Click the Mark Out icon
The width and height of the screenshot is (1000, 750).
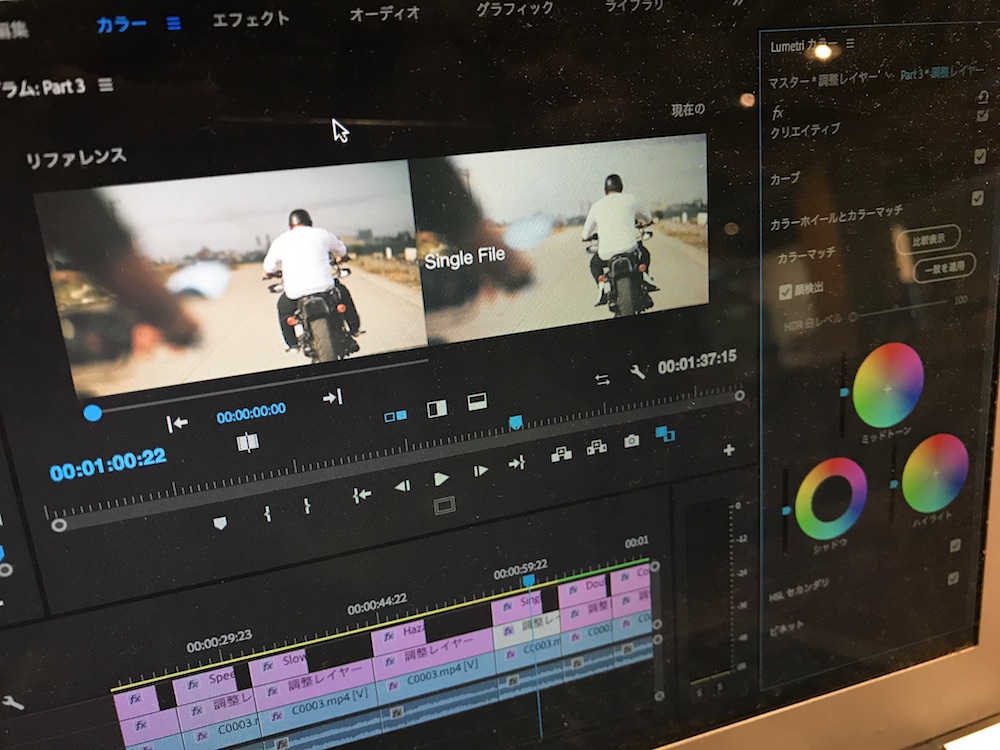pyautogui.click(x=307, y=506)
